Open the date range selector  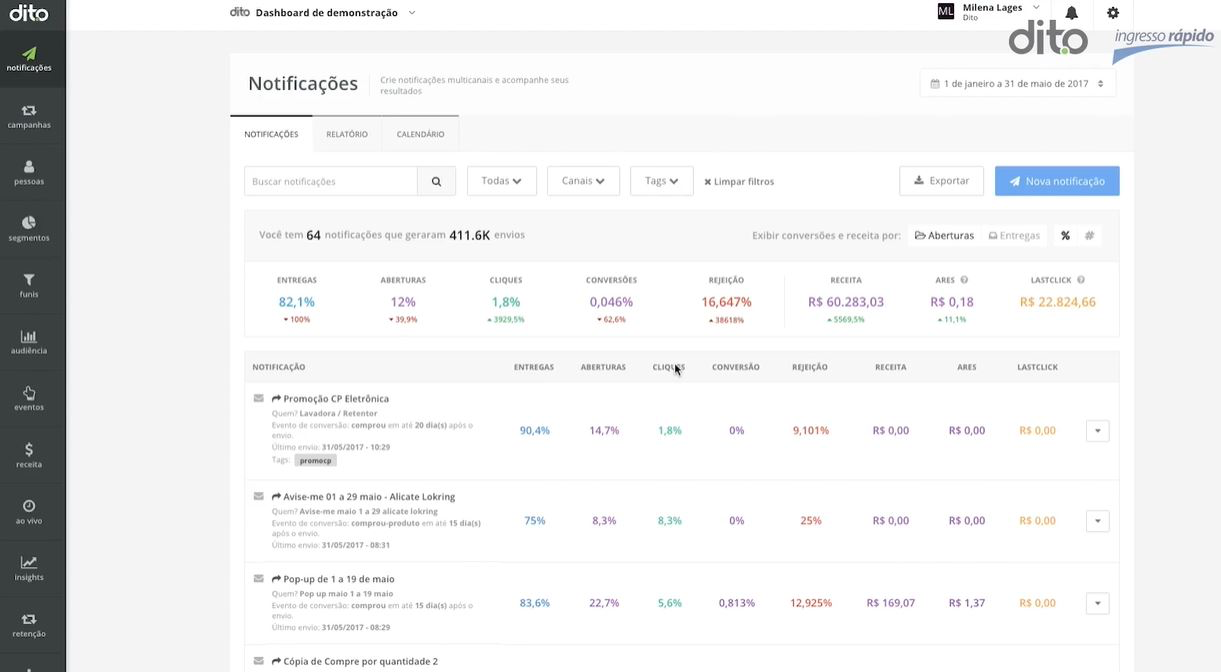(1015, 84)
